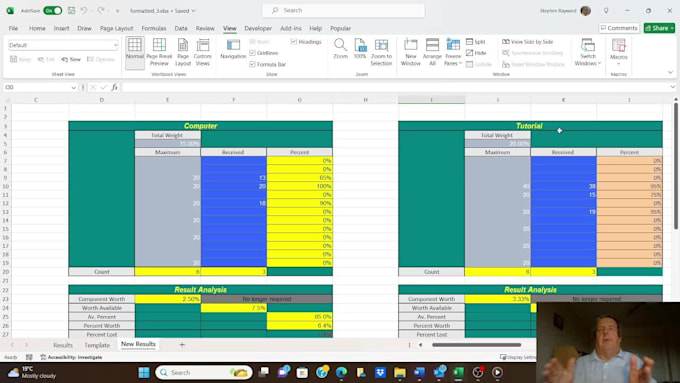
Task: Click New sheet view button
Action: pos(71,59)
